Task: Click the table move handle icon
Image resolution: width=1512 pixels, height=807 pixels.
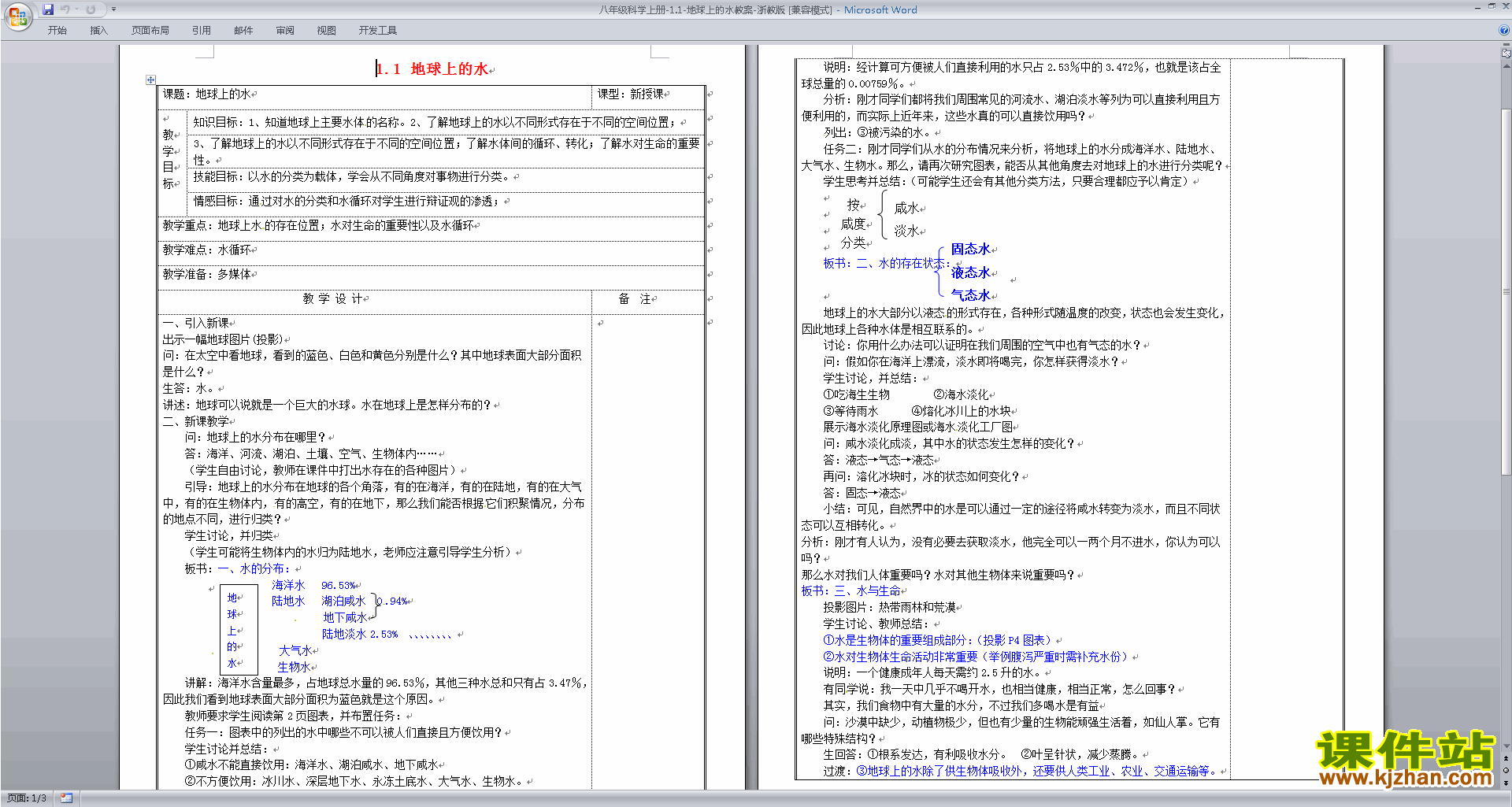Action: click(150, 80)
